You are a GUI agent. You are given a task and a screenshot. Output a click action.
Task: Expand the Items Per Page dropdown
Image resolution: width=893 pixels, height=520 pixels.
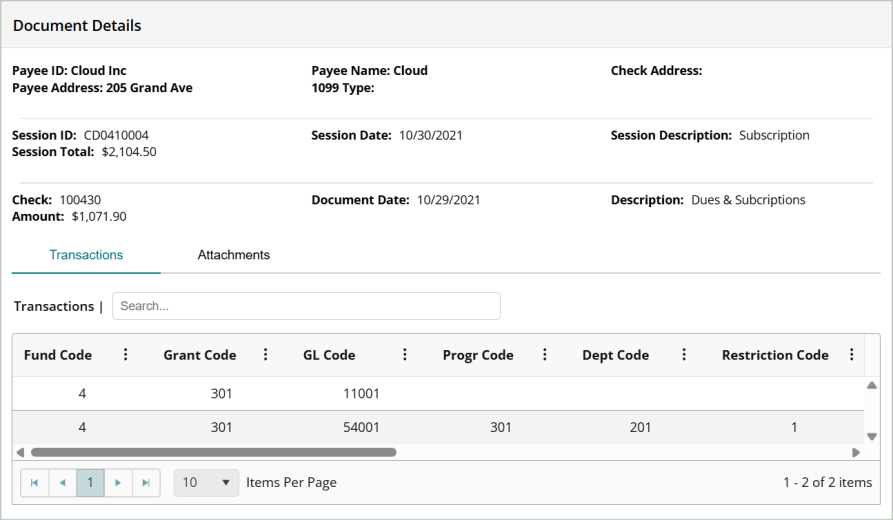207,483
